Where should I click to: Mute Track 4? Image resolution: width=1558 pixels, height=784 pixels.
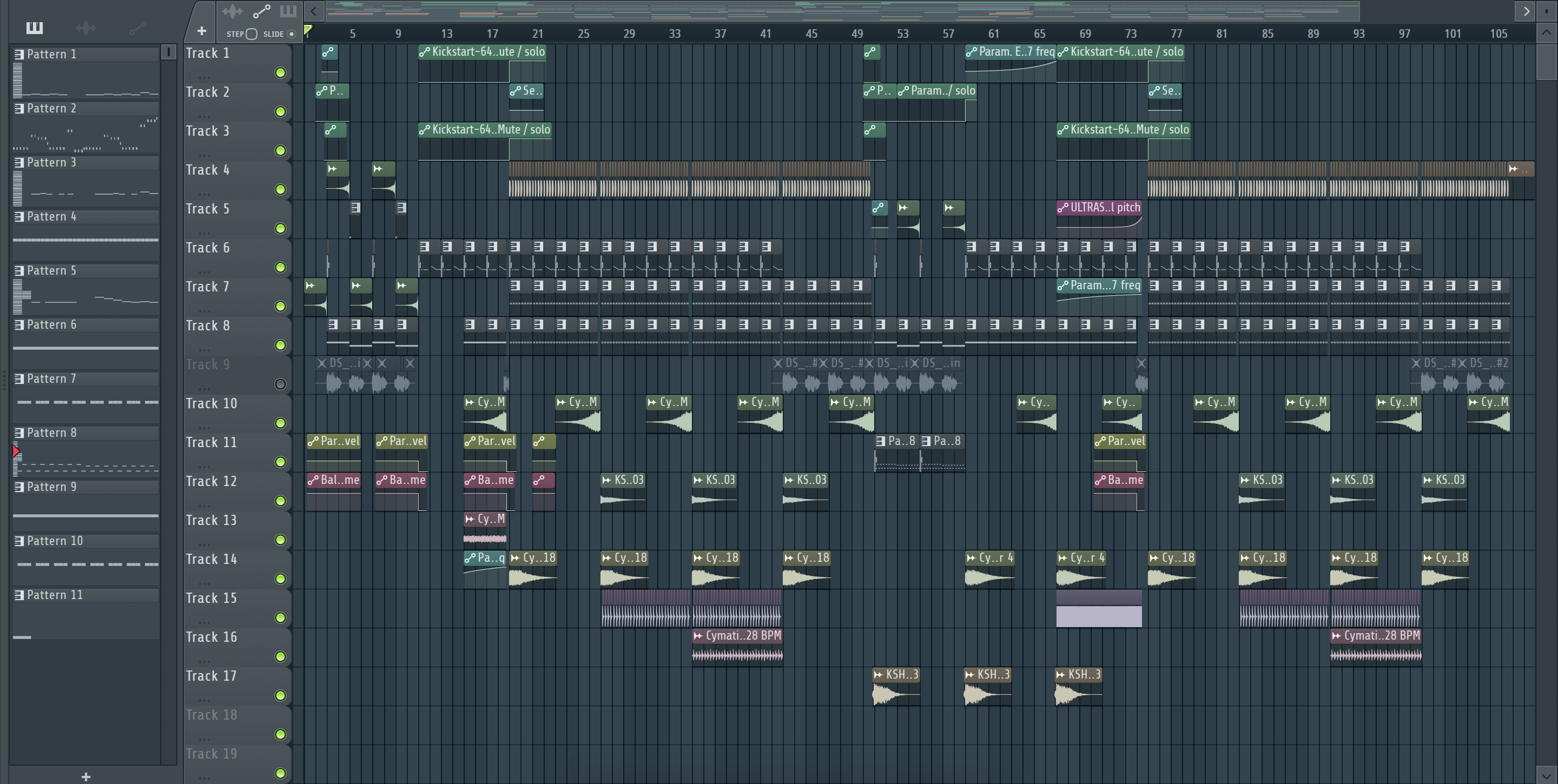281,190
